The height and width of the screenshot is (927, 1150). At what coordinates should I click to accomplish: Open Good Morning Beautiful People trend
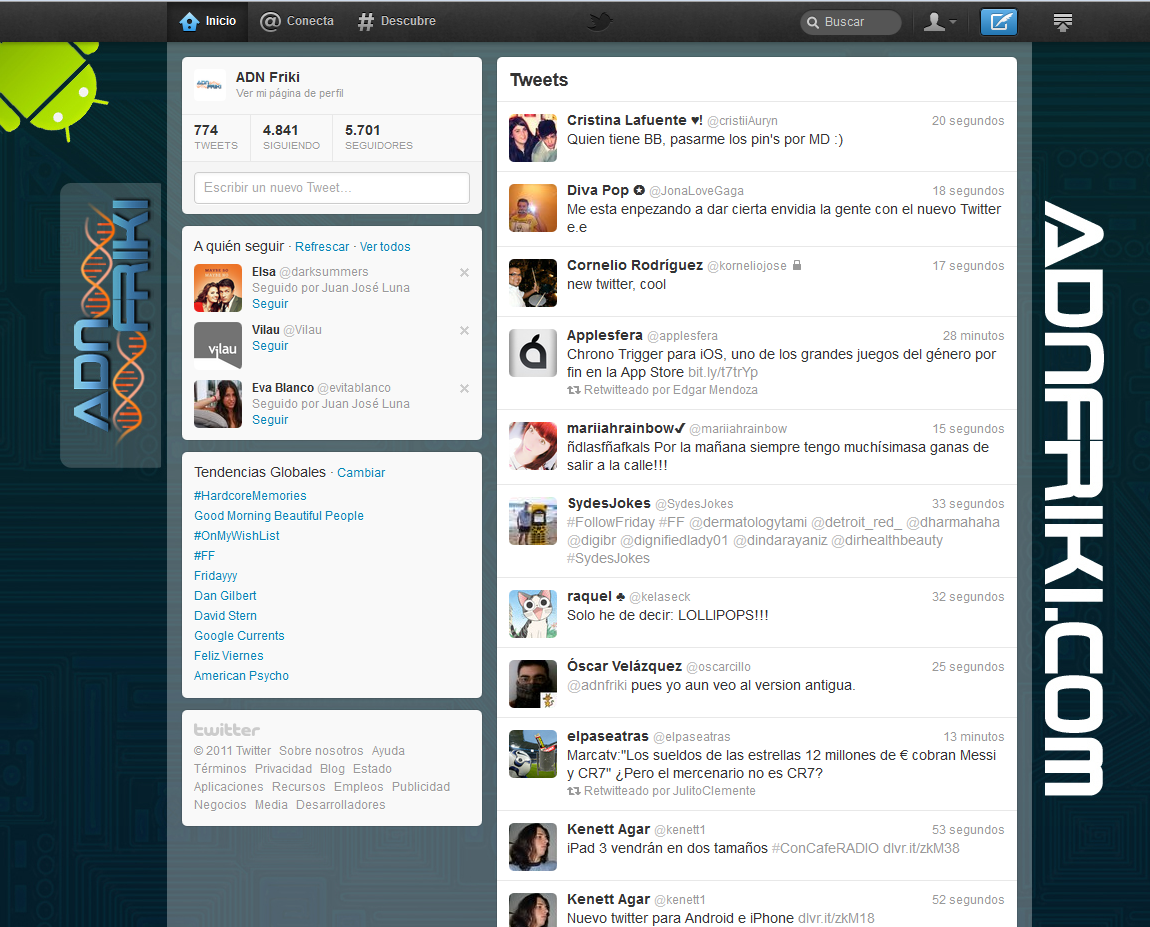pos(279,516)
